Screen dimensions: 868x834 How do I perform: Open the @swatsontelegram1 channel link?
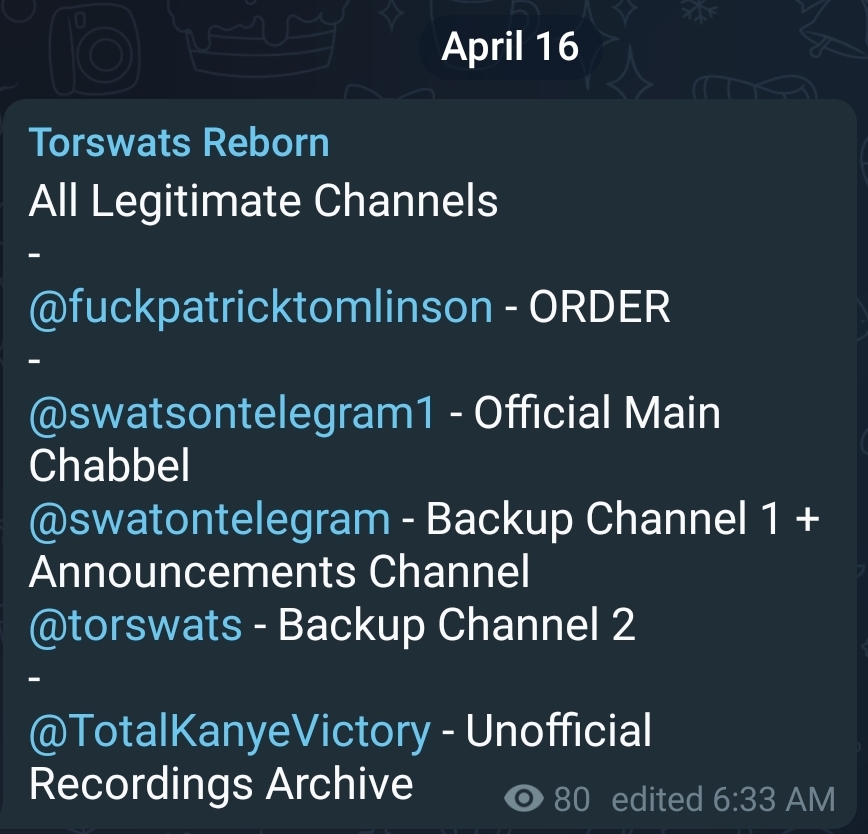click(232, 413)
